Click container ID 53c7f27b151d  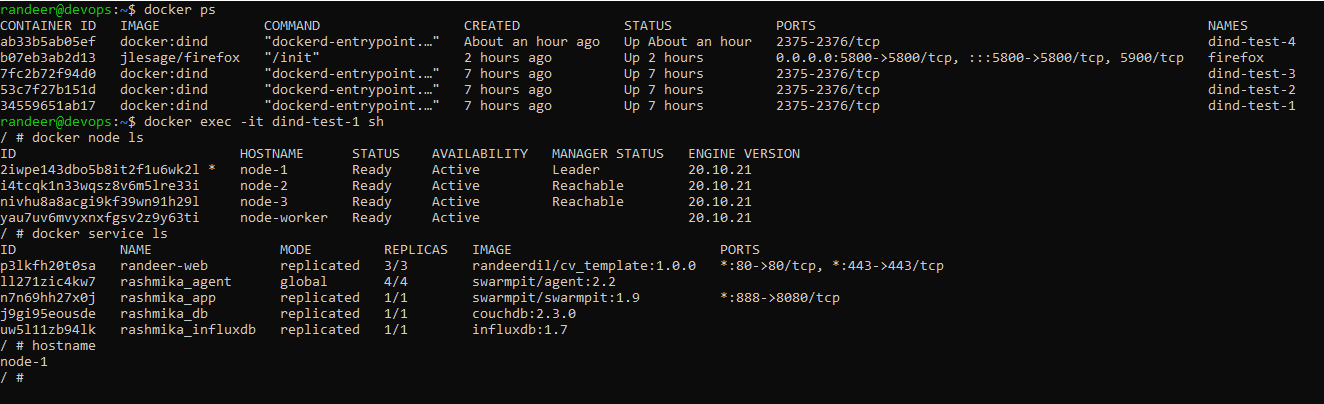pyautogui.click(x=48, y=90)
